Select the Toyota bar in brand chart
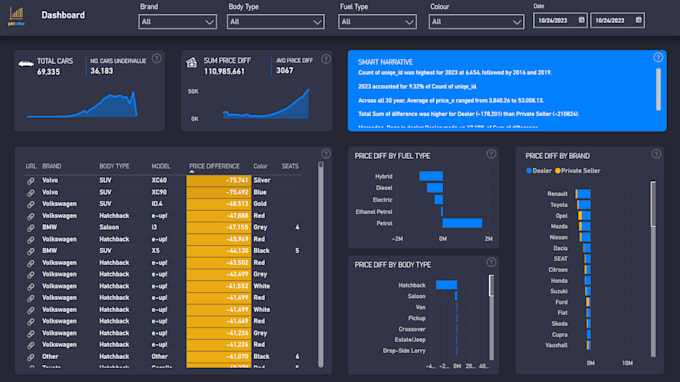Screen dimensions: 680x382 pyautogui.click(x=584, y=205)
